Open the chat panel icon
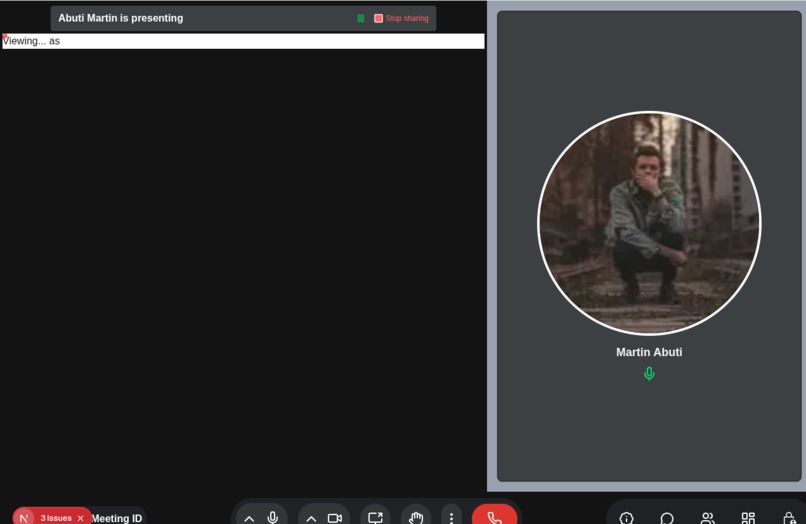 [x=667, y=518]
